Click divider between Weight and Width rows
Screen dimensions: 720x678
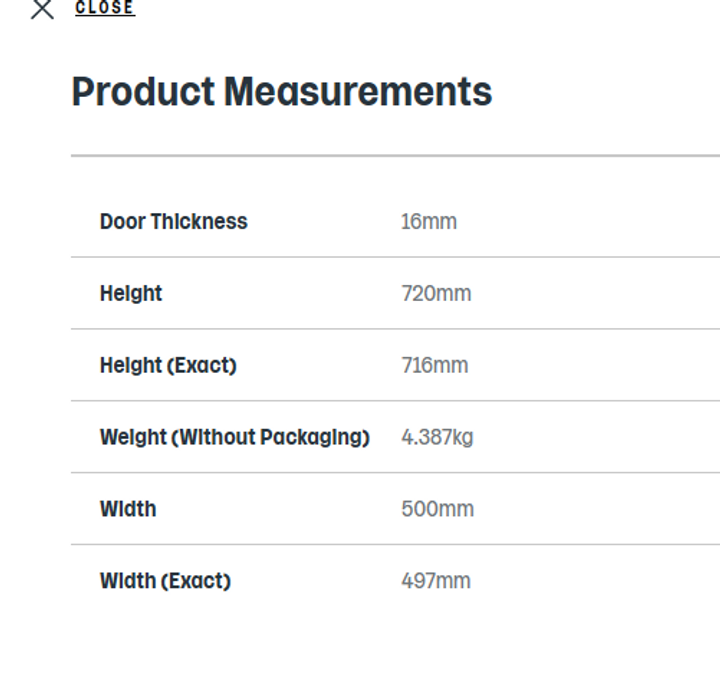tap(395, 473)
